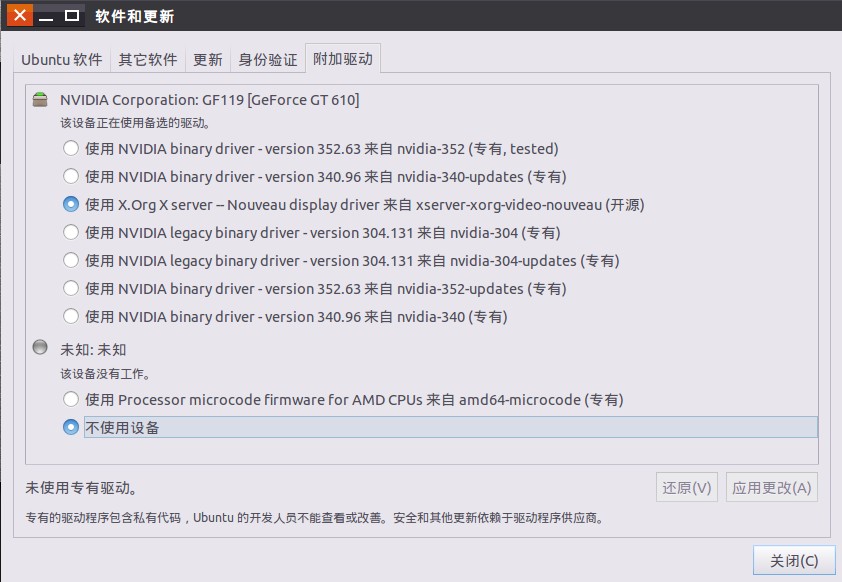
Task: Click the 软件和更新 window title
Action: click(x=134, y=16)
